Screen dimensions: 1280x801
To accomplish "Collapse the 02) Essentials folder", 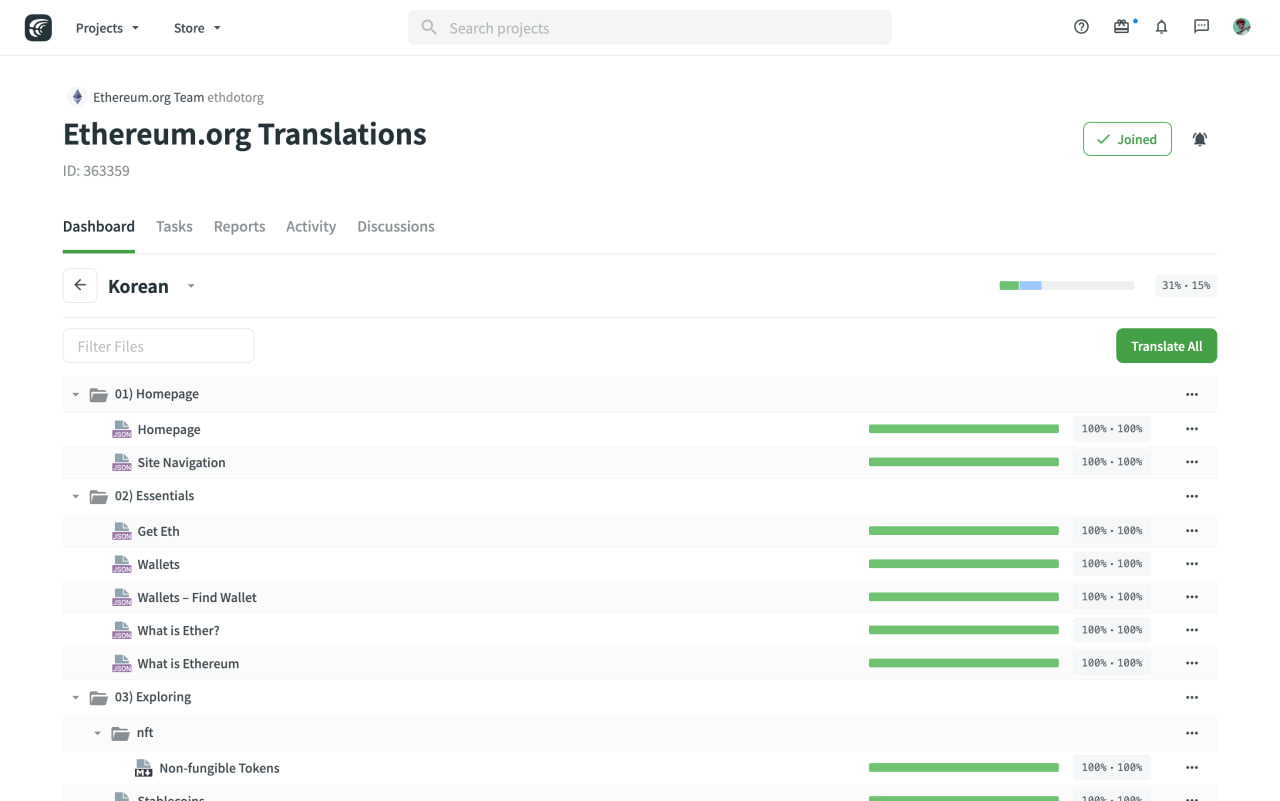I will [75, 496].
